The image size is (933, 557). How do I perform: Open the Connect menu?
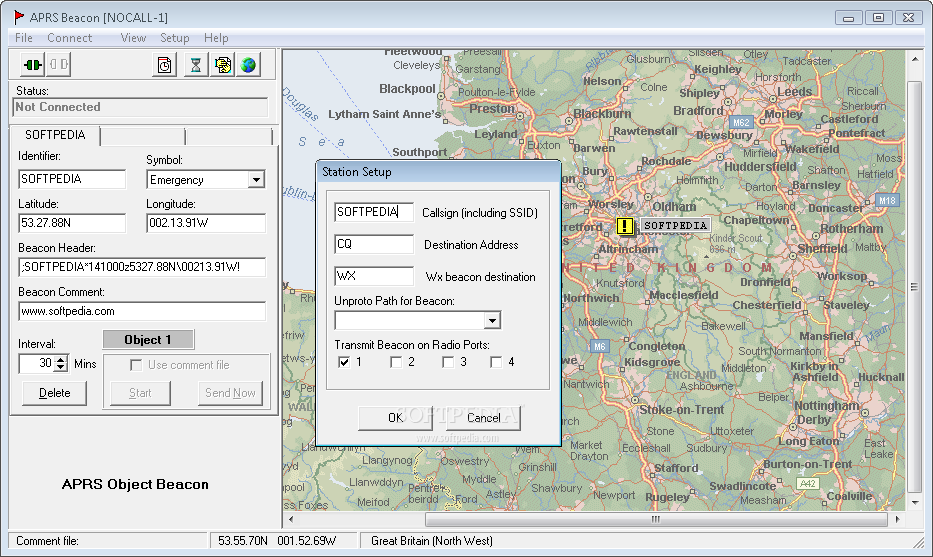pyautogui.click(x=70, y=37)
